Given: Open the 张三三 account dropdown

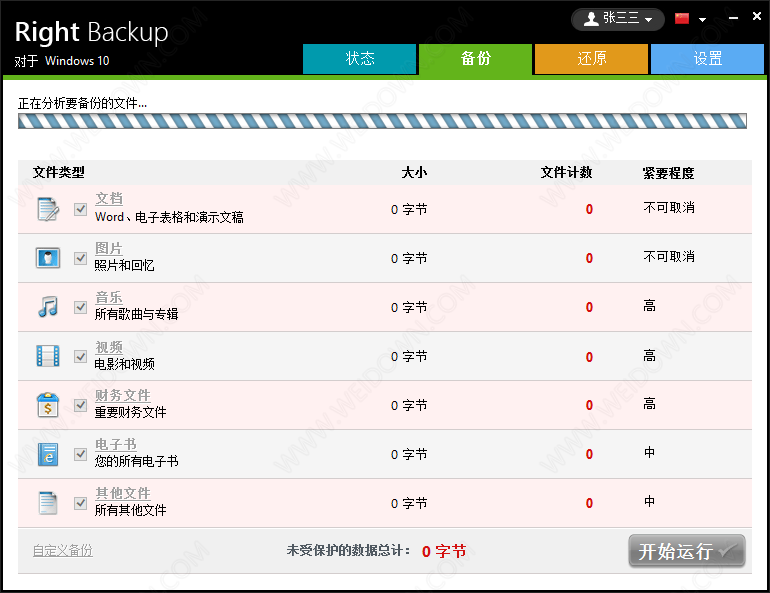Looking at the screenshot, I should point(617,19).
